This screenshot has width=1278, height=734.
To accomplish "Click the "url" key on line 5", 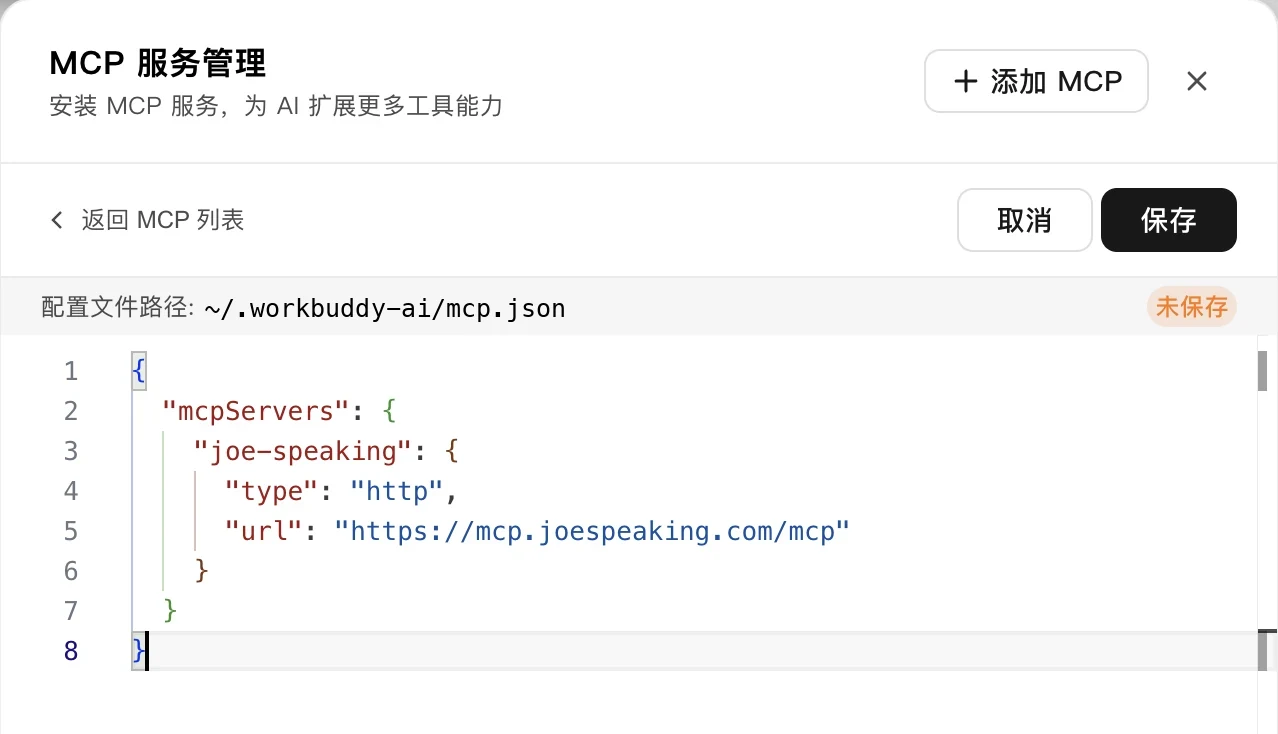I will pyautogui.click(x=264, y=531).
